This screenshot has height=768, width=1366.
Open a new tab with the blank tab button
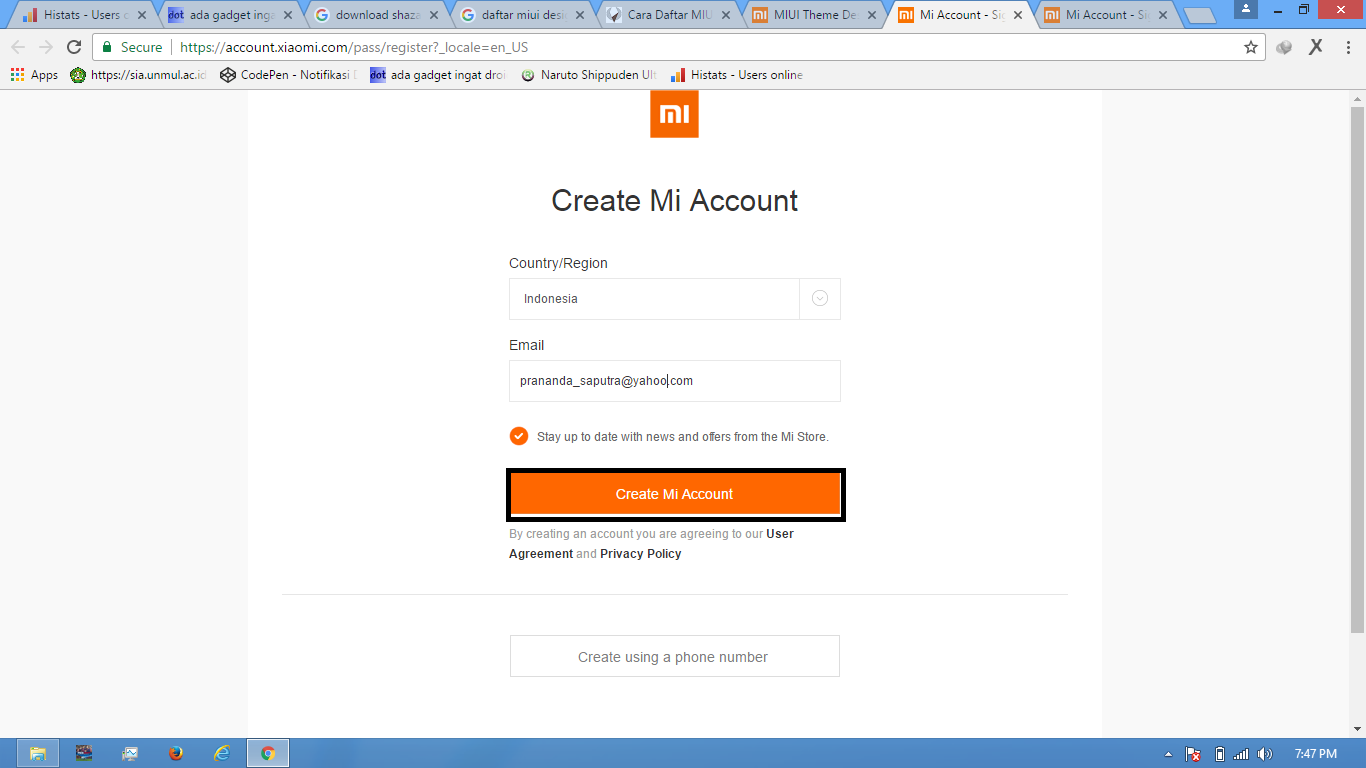1199,15
